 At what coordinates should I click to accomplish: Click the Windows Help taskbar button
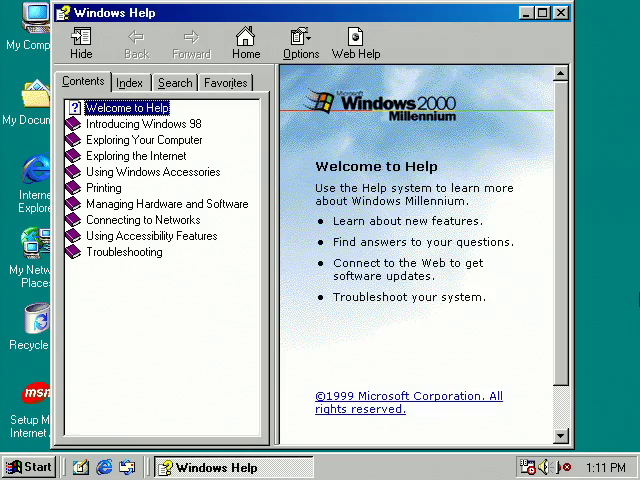[x=233, y=467]
